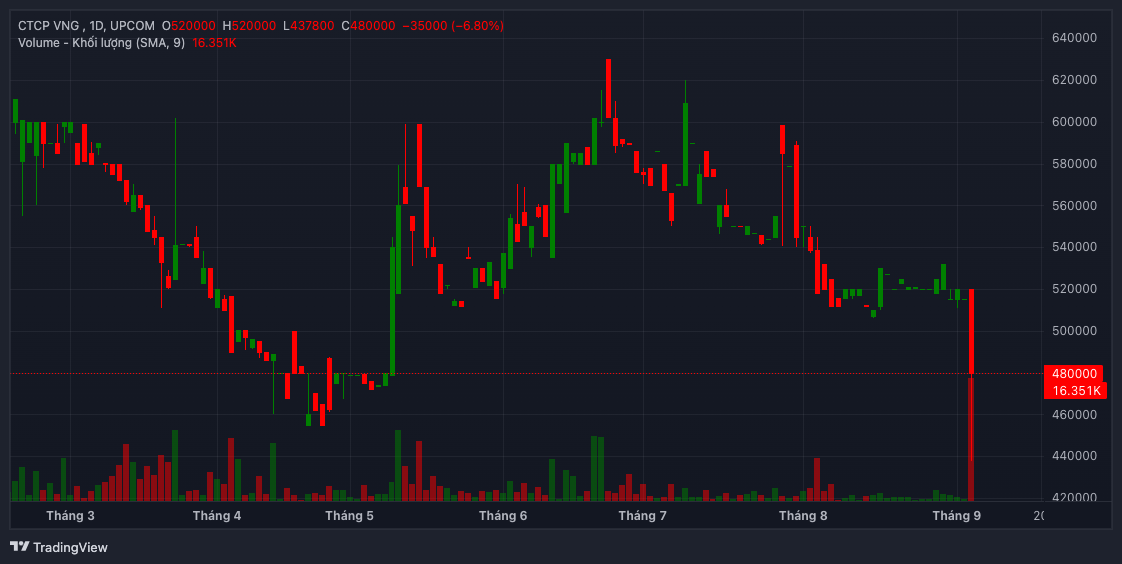Click the closing price value C480000
This screenshot has height=564, width=1122.
[x=368, y=25]
